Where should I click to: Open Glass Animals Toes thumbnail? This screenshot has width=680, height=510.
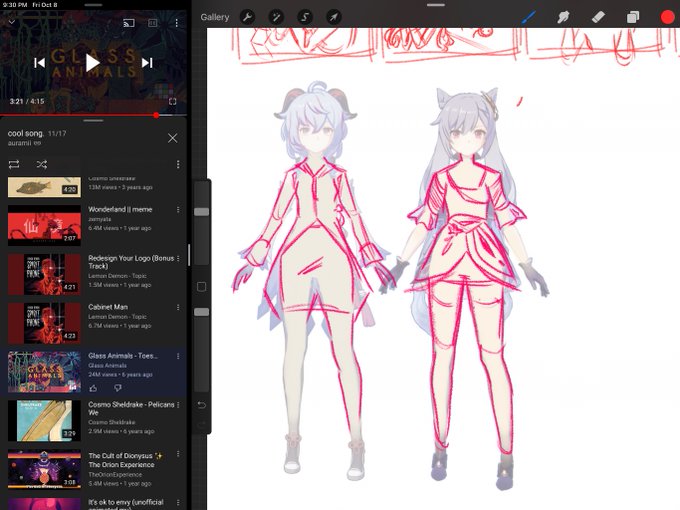pos(44,372)
